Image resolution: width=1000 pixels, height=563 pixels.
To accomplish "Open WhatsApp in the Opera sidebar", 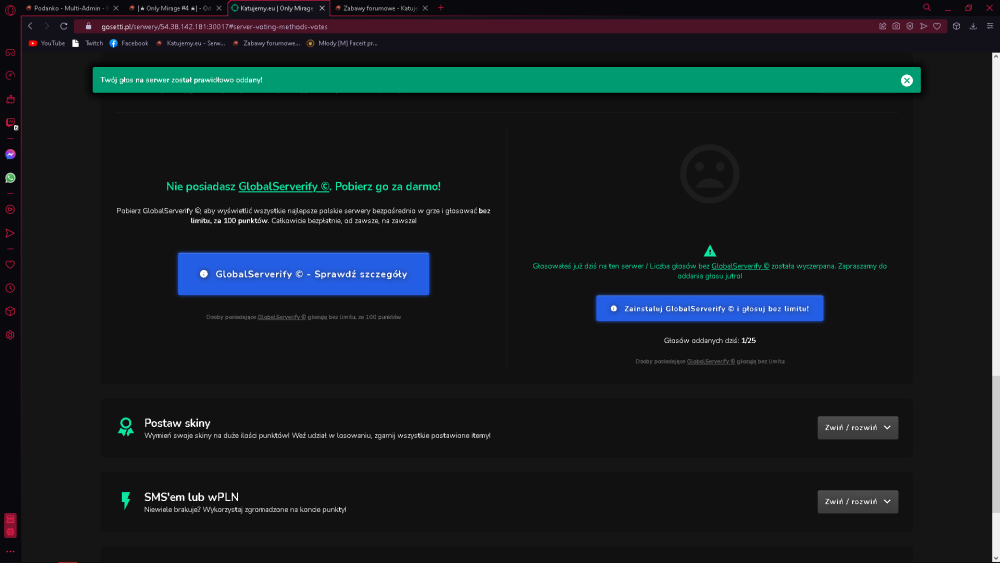I will pyautogui.click(x=10, y=178).
